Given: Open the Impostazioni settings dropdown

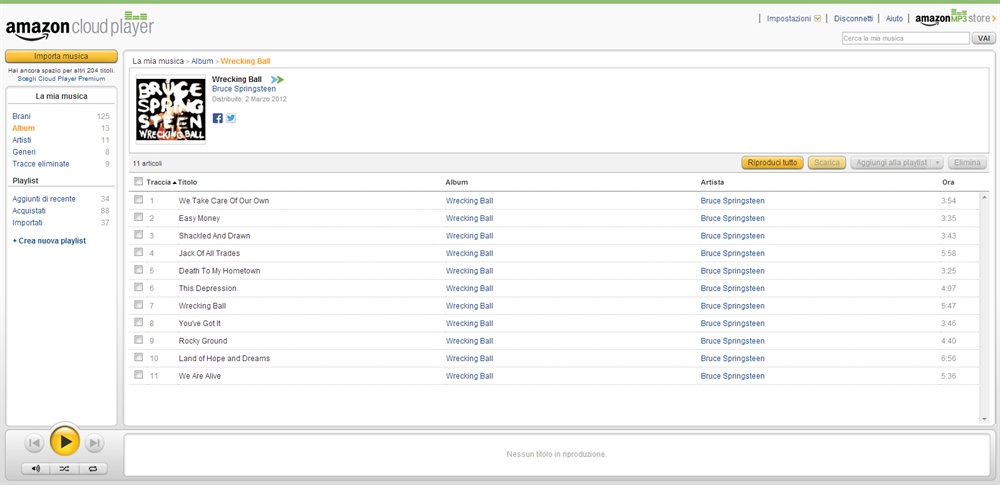Looking at the screenshot, I should point(793,19).
